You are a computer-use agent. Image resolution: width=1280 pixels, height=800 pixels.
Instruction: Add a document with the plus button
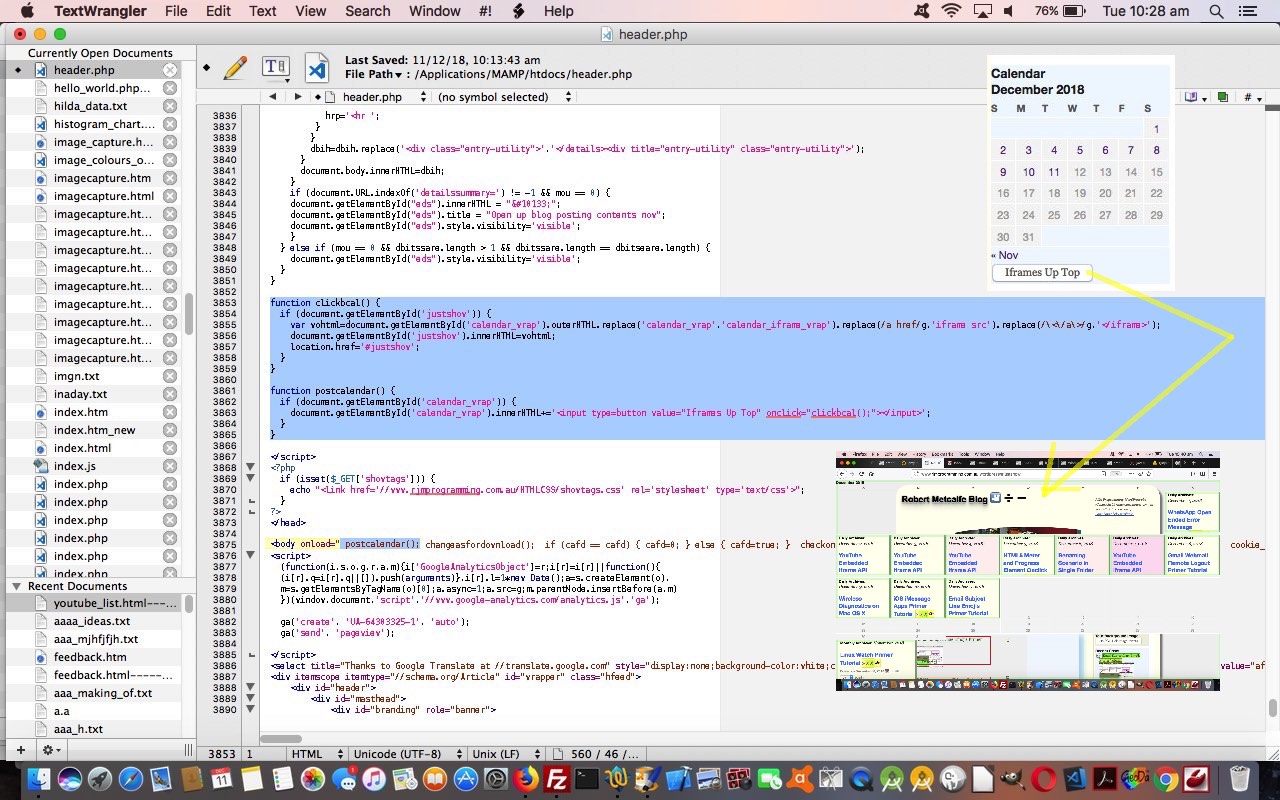(20, 749)
